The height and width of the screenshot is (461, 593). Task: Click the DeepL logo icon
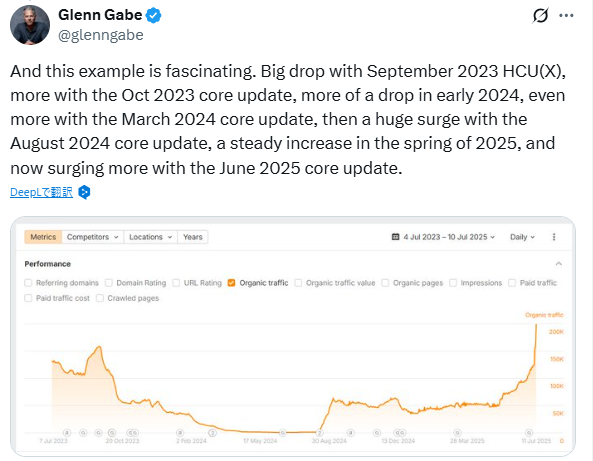84,192
